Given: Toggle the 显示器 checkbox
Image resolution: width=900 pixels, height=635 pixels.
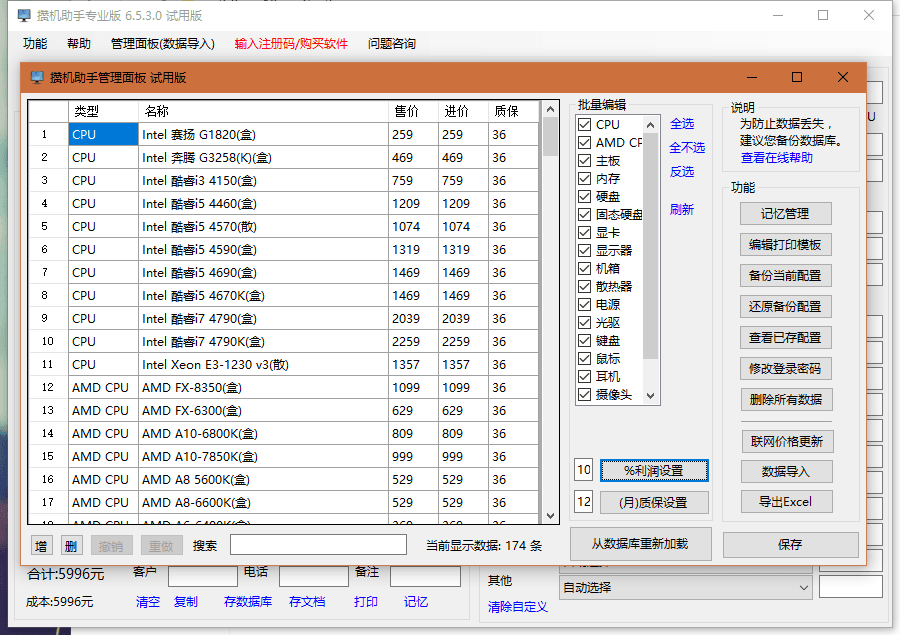Looking at the screenshot, I should [584, 250].
